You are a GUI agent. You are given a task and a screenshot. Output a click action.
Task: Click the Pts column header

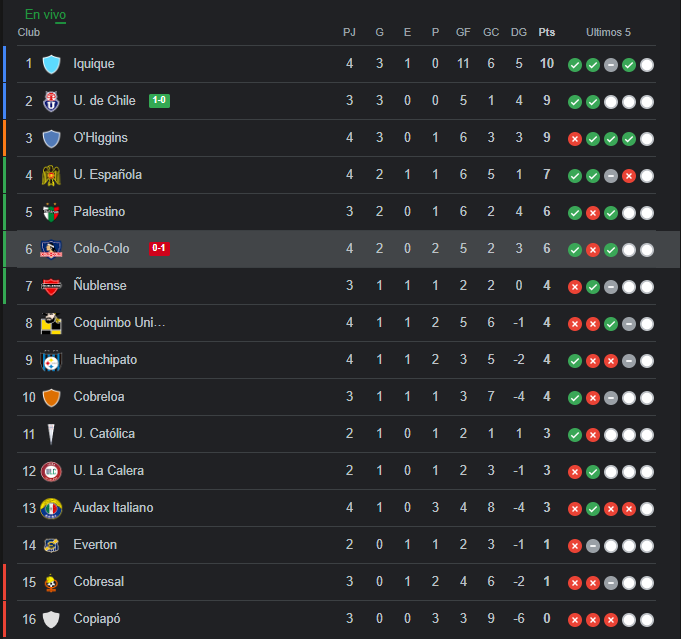[x=546, y=32]
